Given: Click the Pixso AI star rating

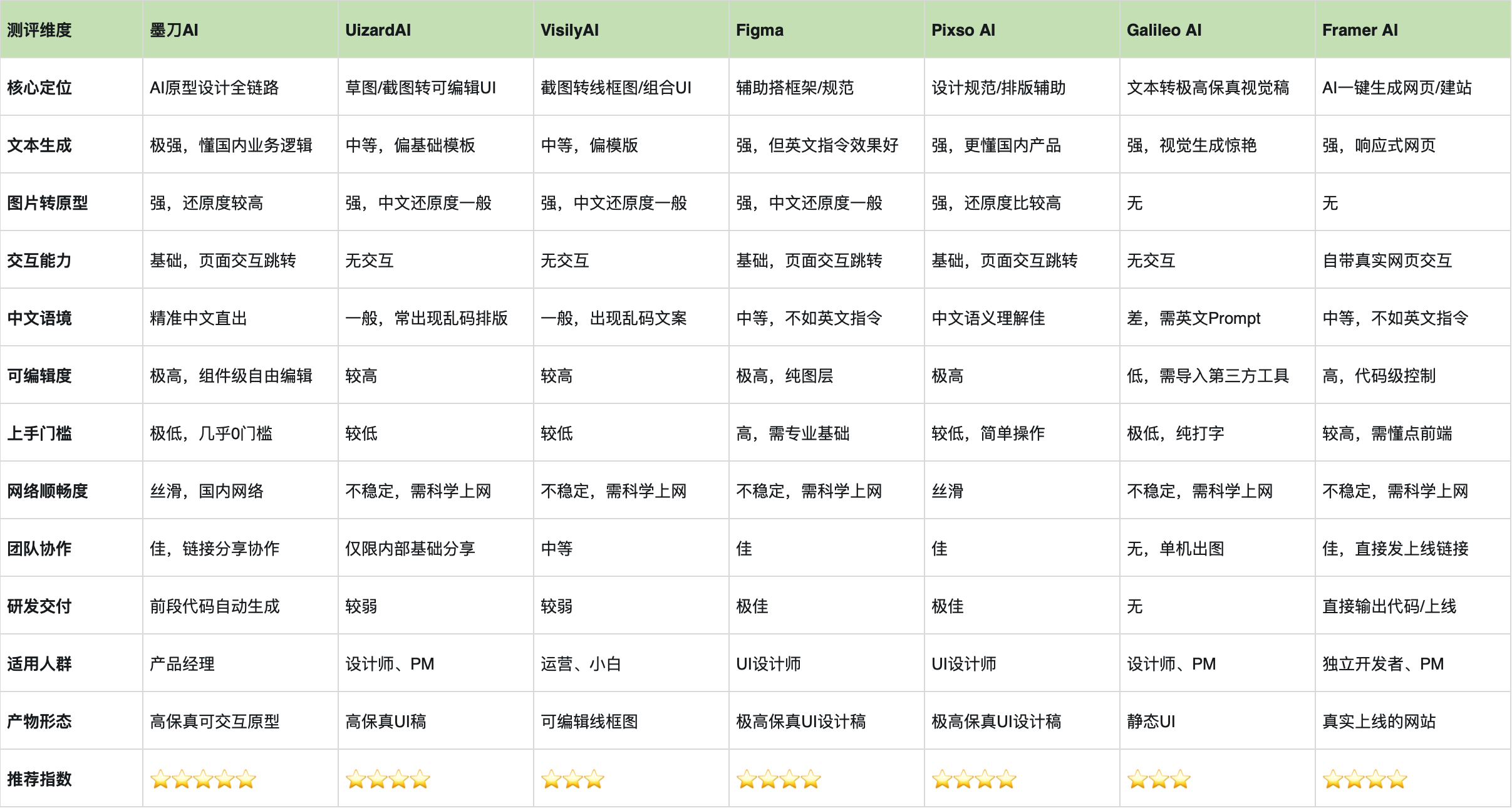Looking at the screenshot, I should [974, 779].
